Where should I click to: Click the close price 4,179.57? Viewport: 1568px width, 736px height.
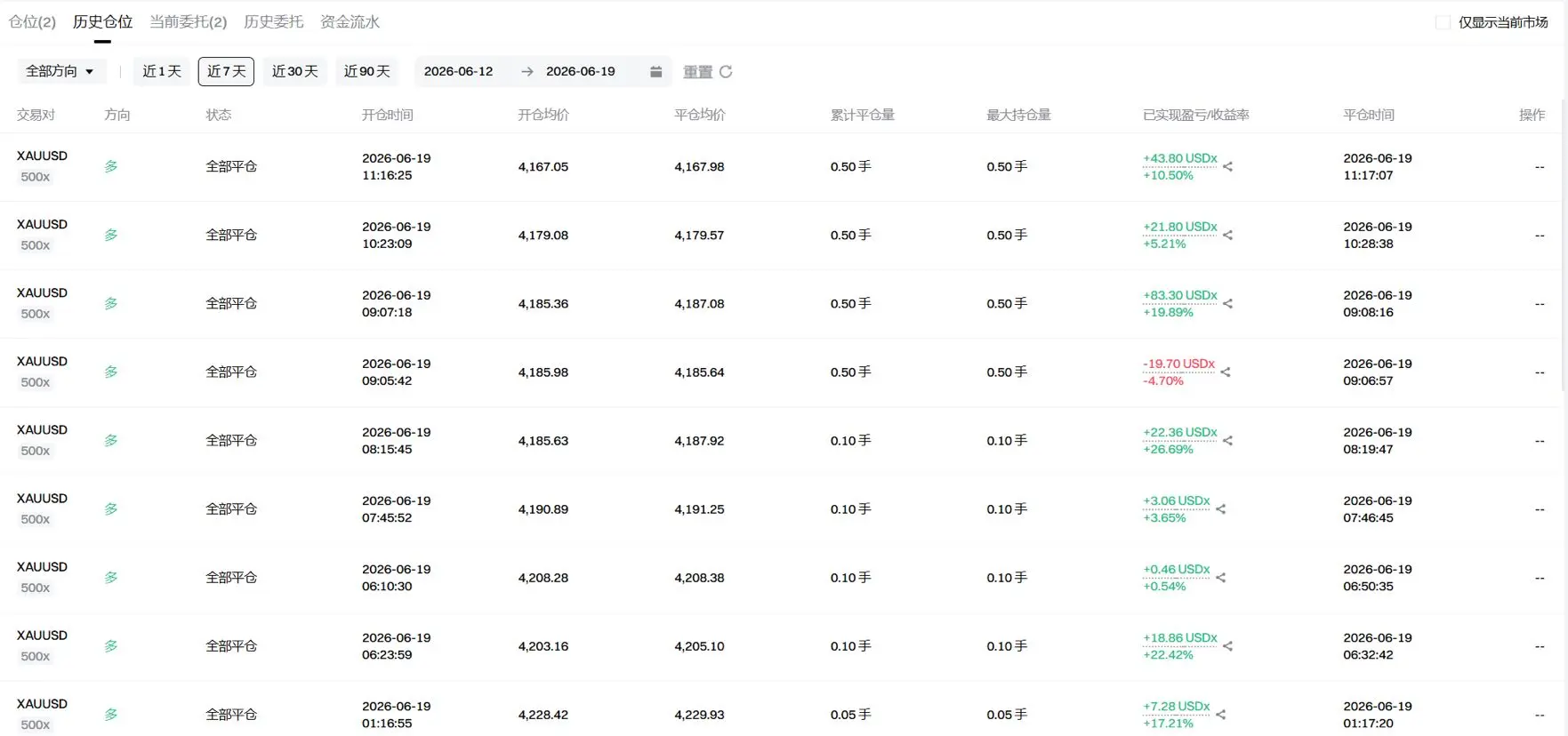pos(699,235)
